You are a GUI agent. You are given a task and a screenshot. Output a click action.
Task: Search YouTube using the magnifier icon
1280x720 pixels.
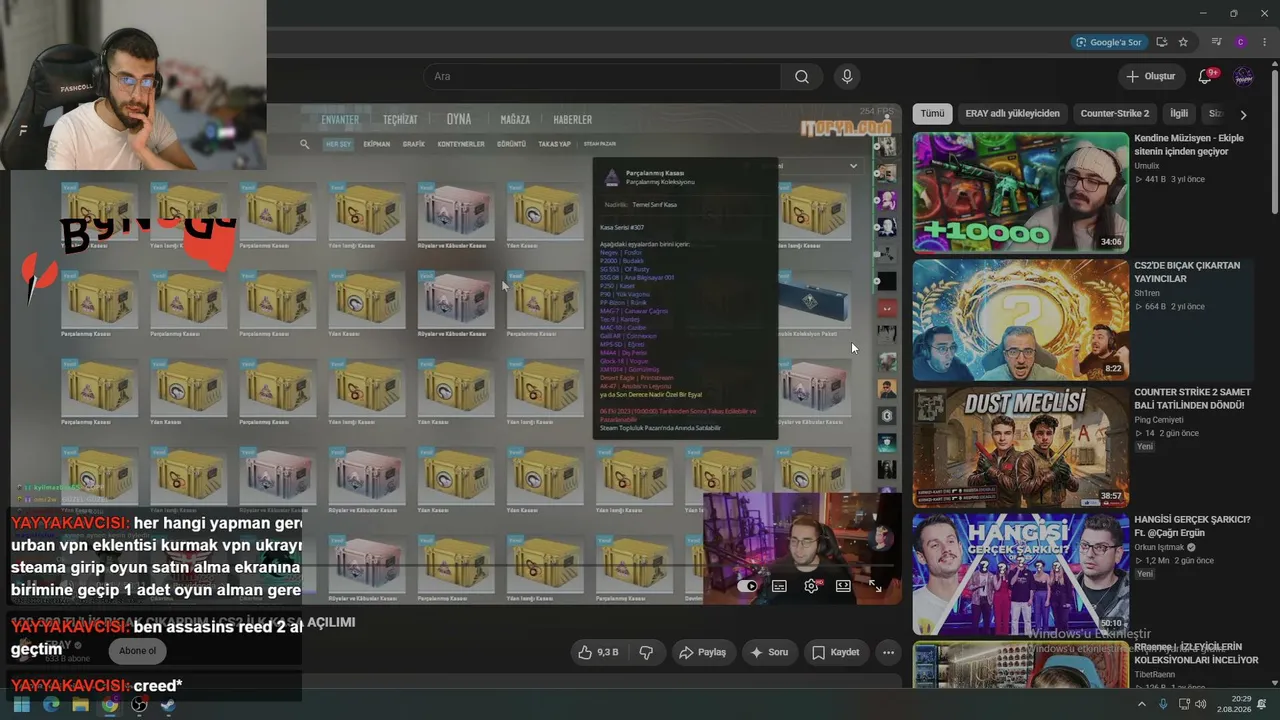[802, 77]
